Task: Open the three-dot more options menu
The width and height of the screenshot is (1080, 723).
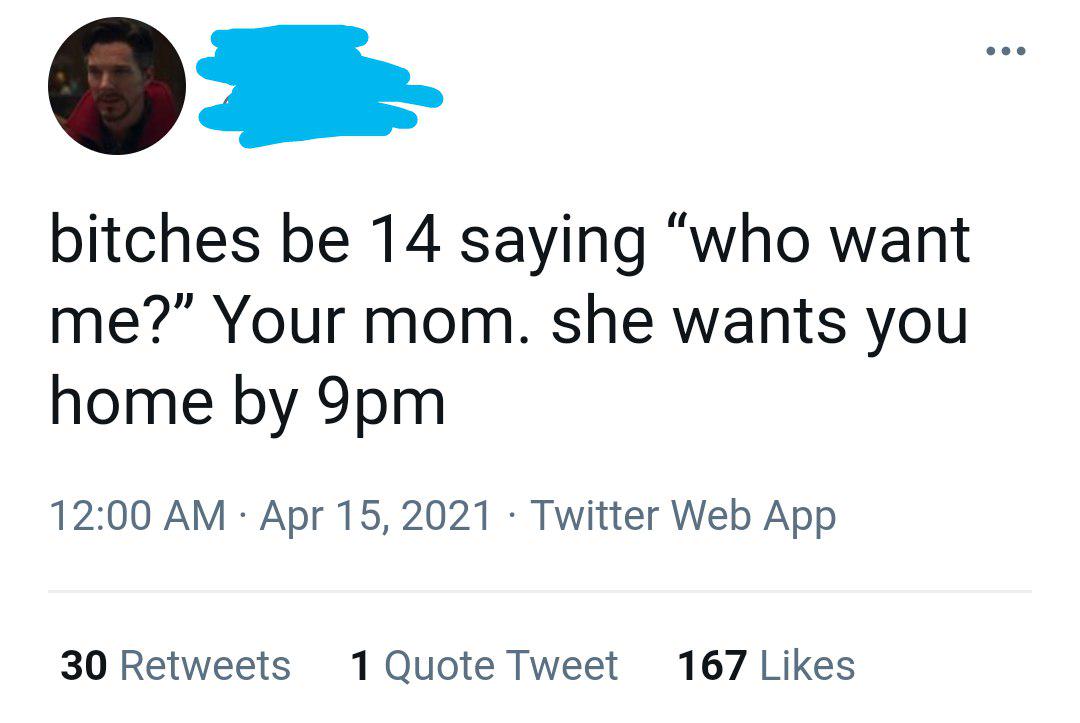Action: (x=1006, y=51)
